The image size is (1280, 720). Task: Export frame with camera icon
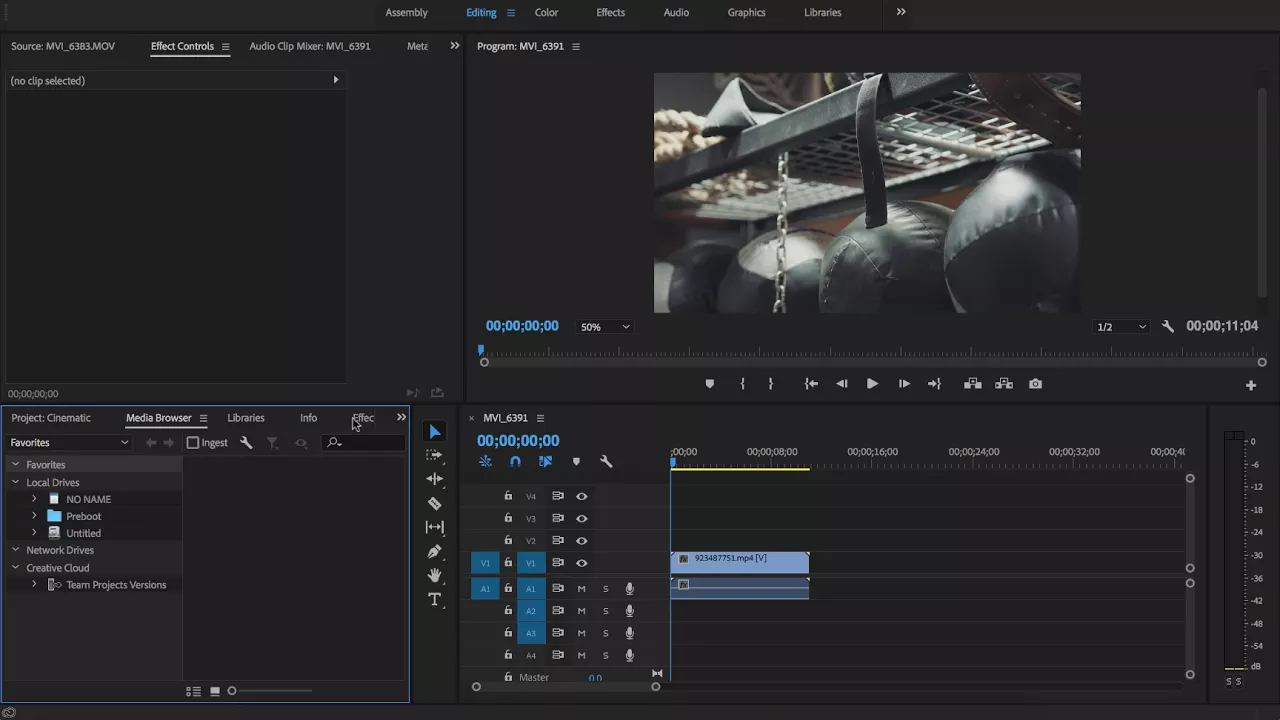pyautogui.click(x=1035, y=384)
